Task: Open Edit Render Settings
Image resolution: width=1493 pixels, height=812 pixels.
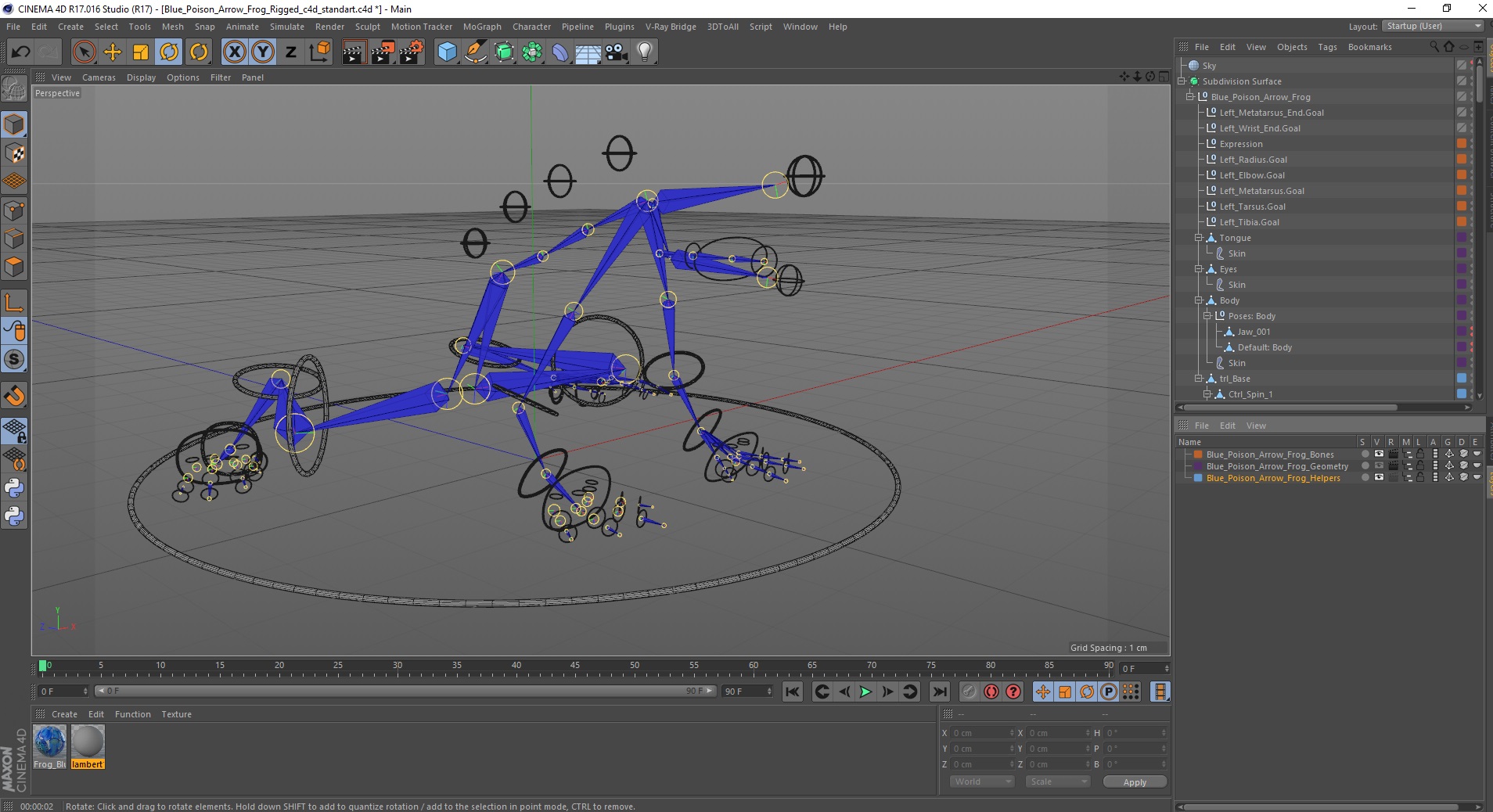Action: tap(412, 52)
